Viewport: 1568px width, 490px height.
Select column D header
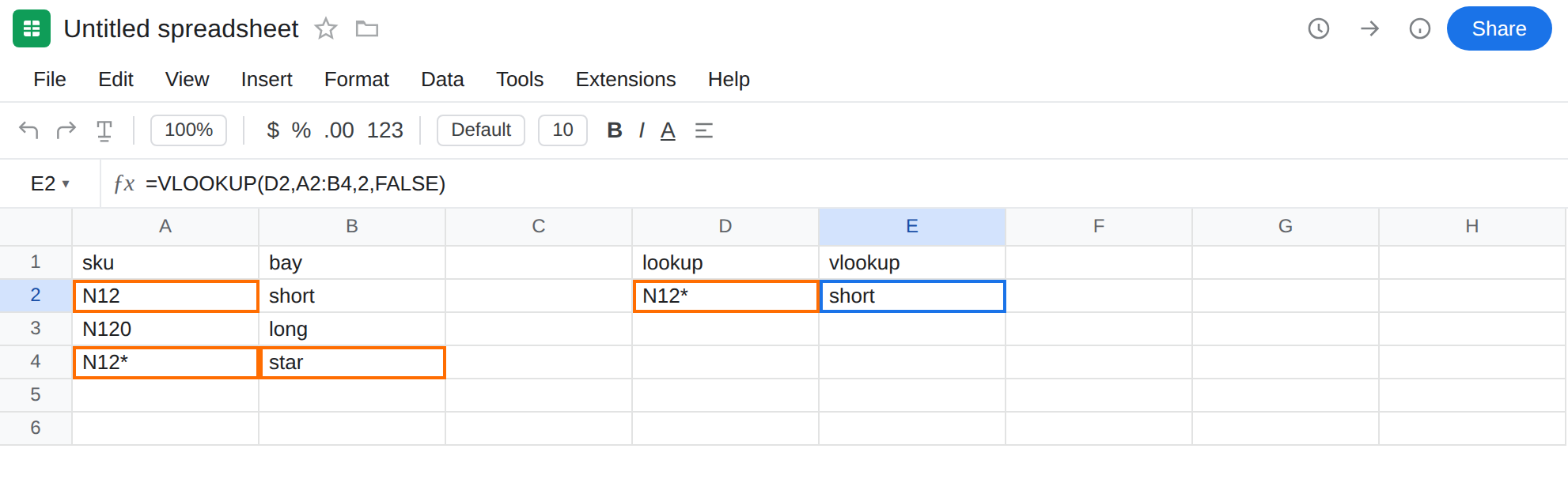[x=725, y=226]
